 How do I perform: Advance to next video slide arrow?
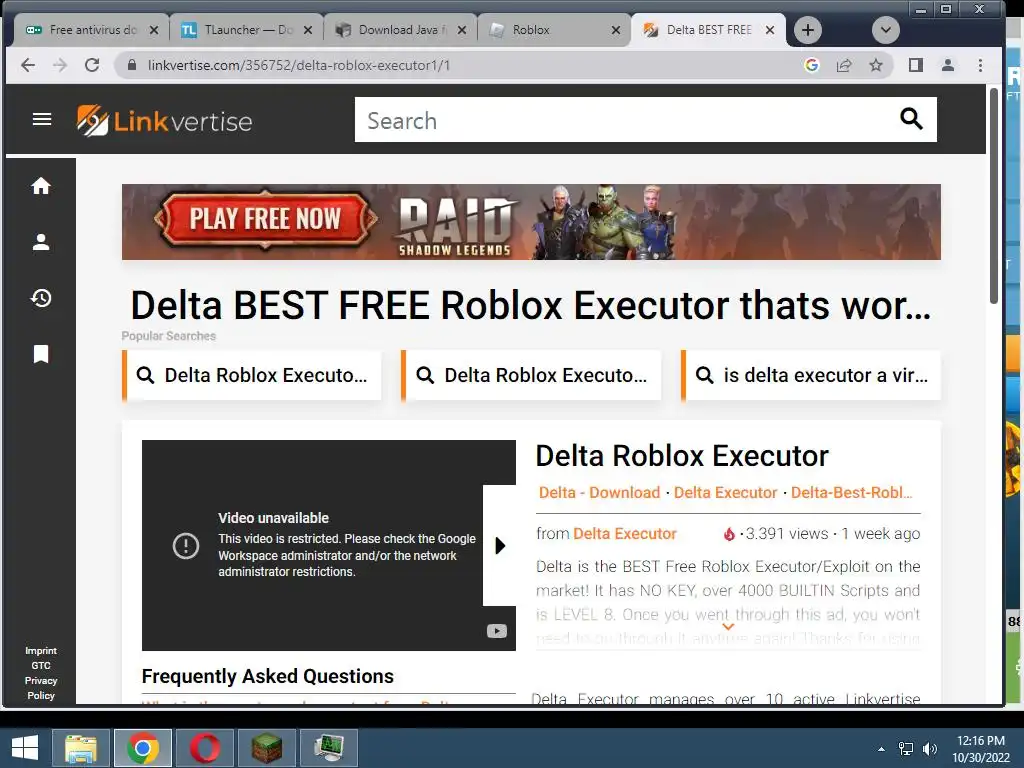point(500,545)
